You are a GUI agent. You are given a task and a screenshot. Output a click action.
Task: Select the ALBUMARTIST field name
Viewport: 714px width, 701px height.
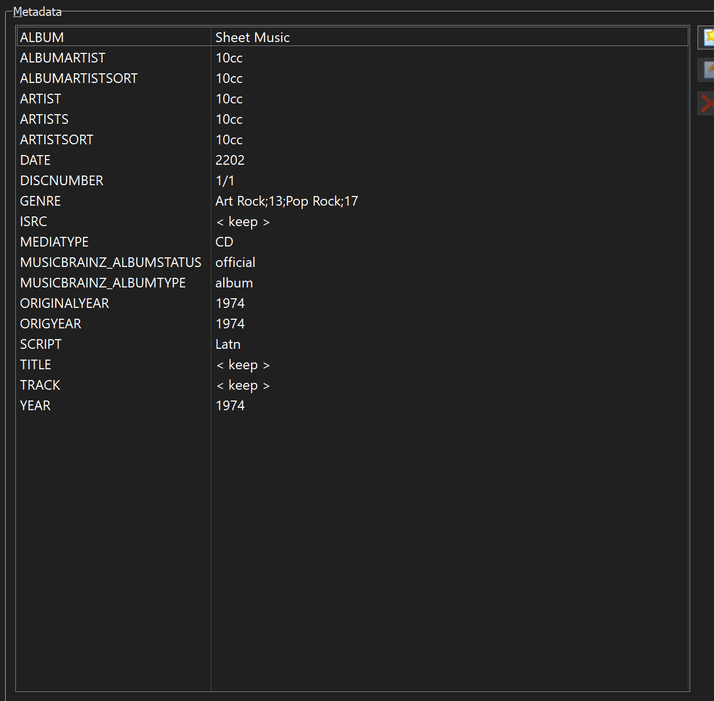[62, 58]
